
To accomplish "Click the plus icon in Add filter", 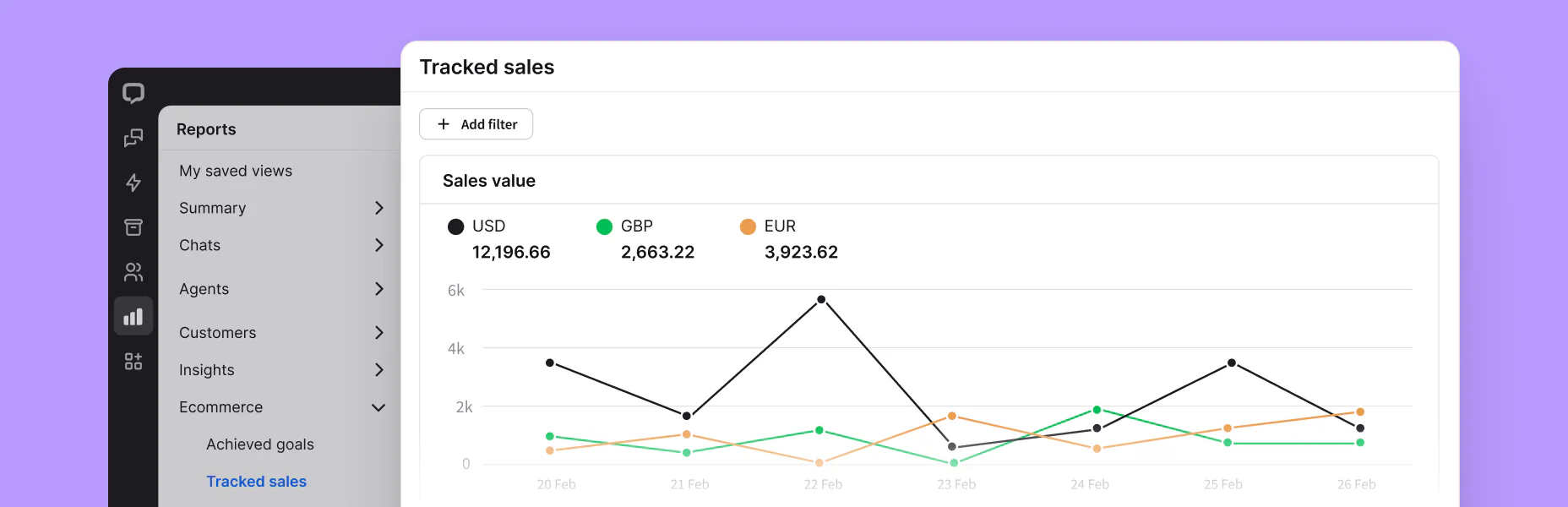I will [x=444, y=124].
